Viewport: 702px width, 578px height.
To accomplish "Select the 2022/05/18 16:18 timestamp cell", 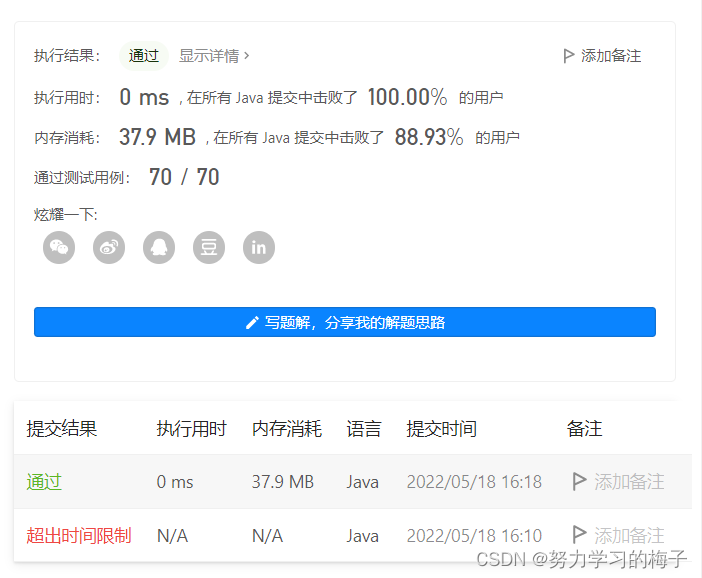I will pyautogui.click(x=474, y=482).
